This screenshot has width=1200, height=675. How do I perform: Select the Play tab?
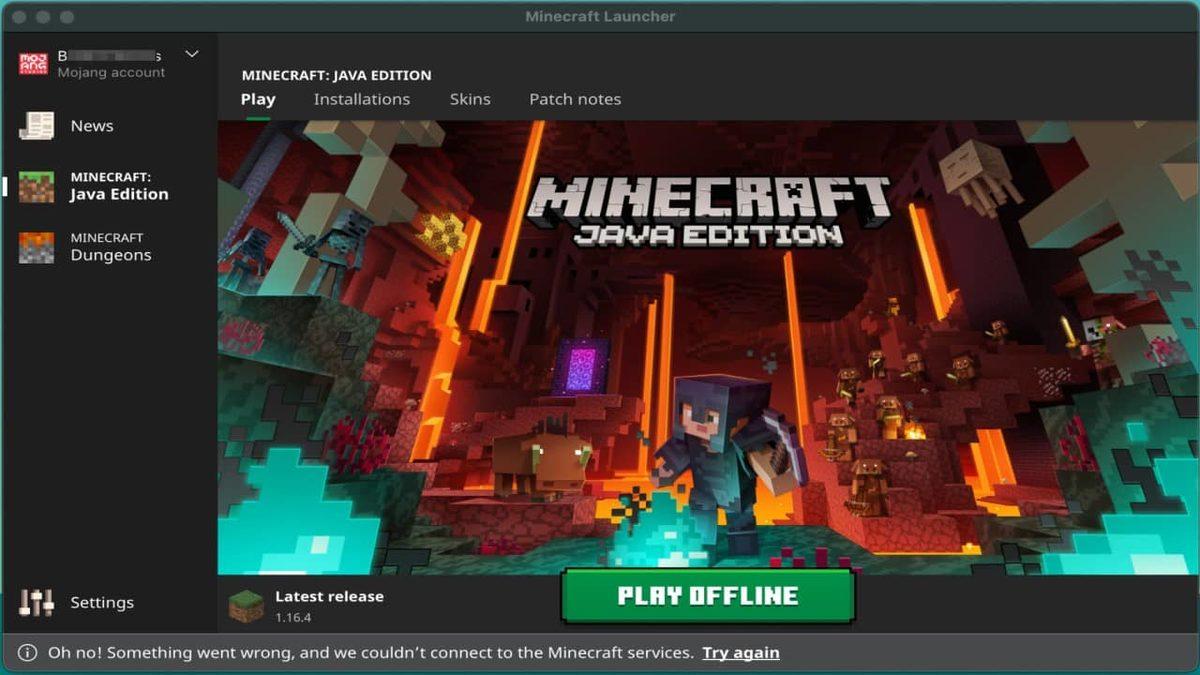[x=258, y=99]
